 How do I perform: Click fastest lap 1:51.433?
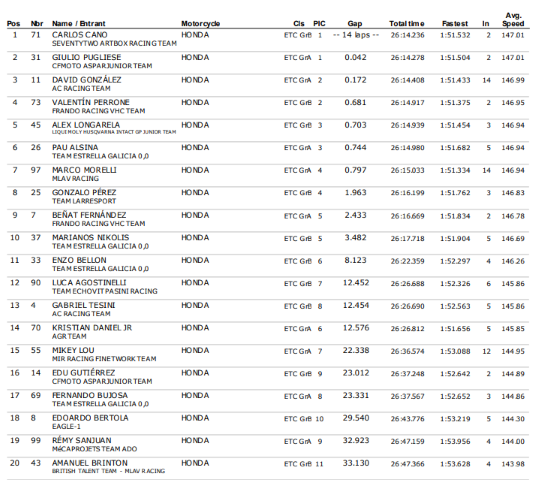455,80
